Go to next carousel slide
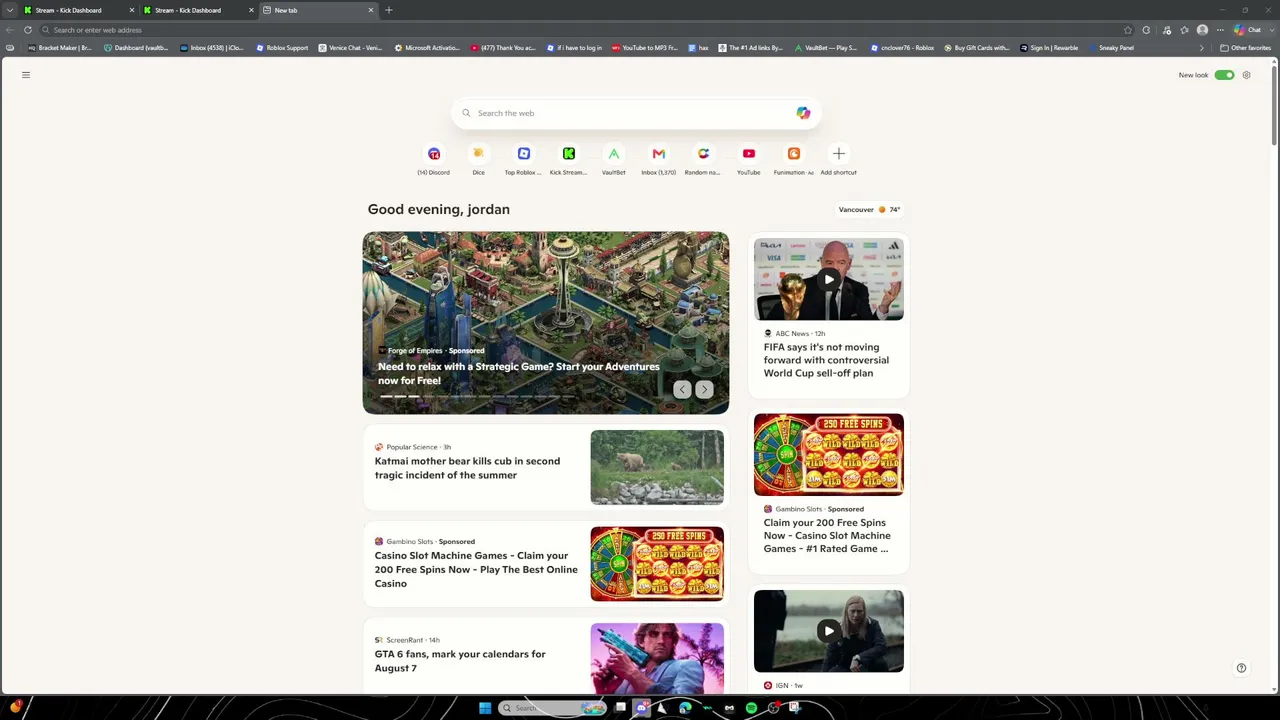Viewport: 1280px width, 720px height. [704, 390]
